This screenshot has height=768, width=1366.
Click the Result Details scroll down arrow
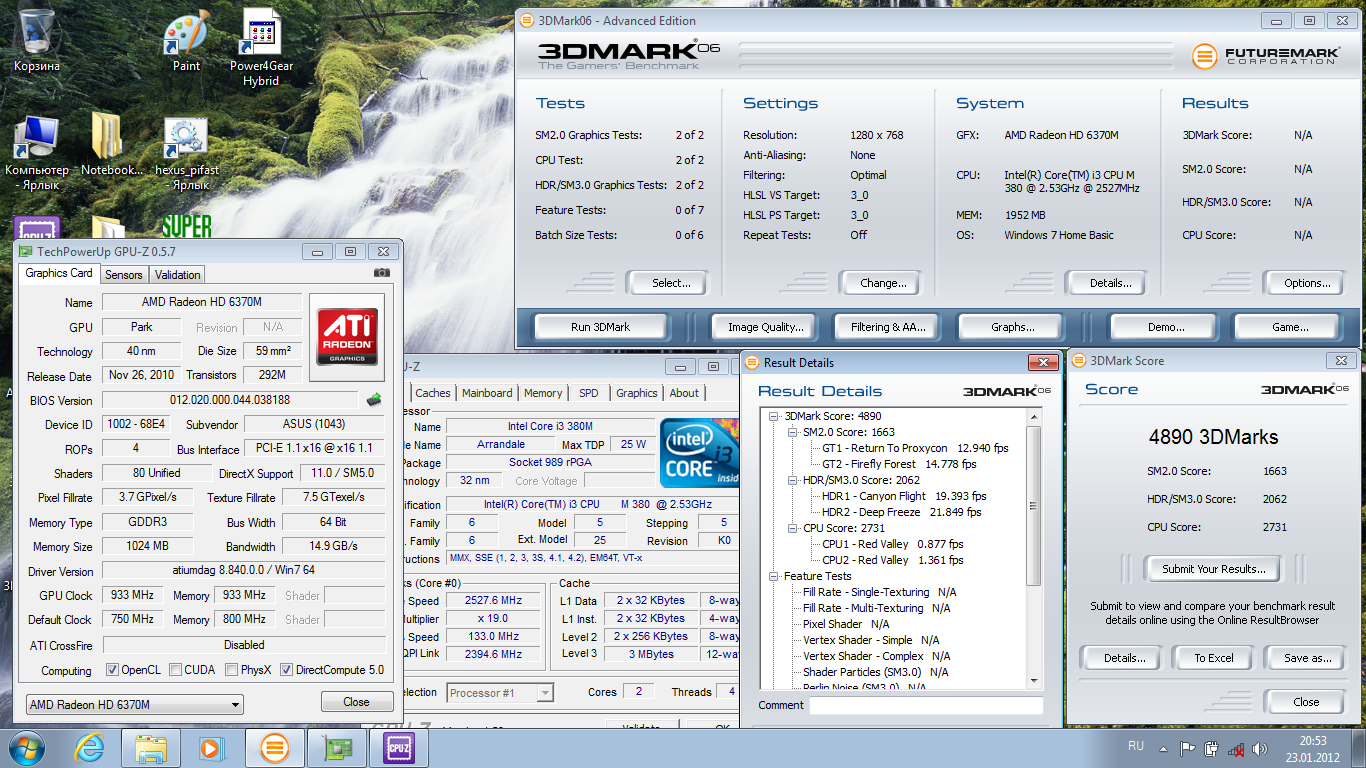pos(1034,682)
